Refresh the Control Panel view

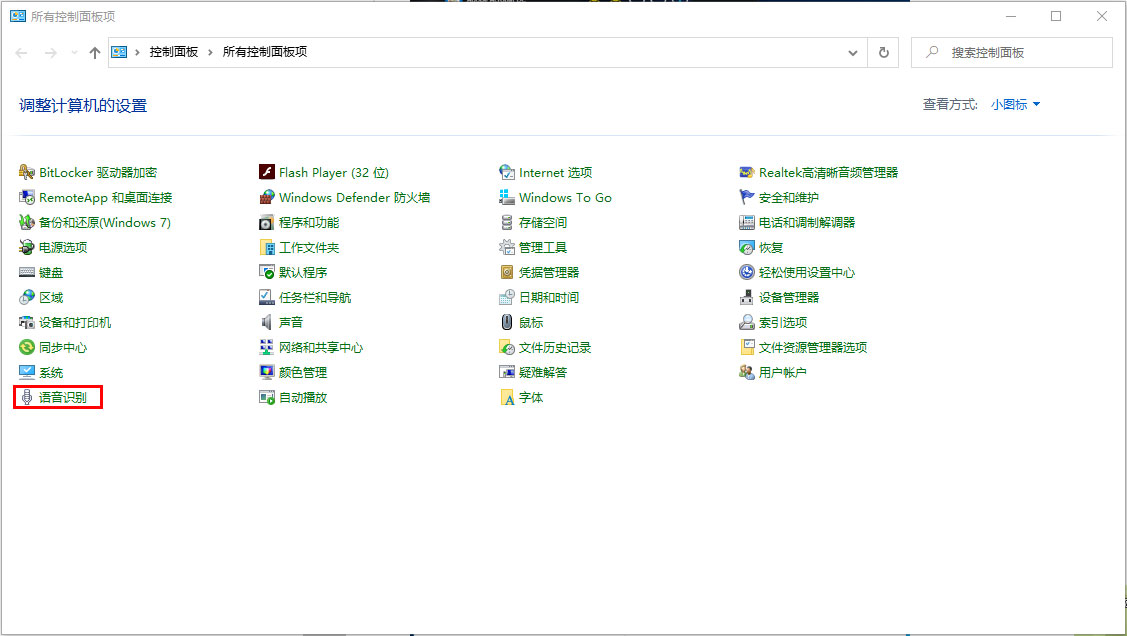pyautogui.click(x=884, y=52)
